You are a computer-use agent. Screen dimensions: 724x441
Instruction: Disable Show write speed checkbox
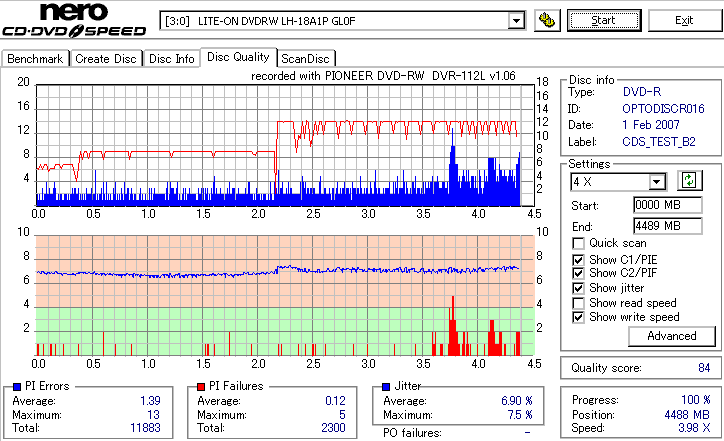[578, 317]
